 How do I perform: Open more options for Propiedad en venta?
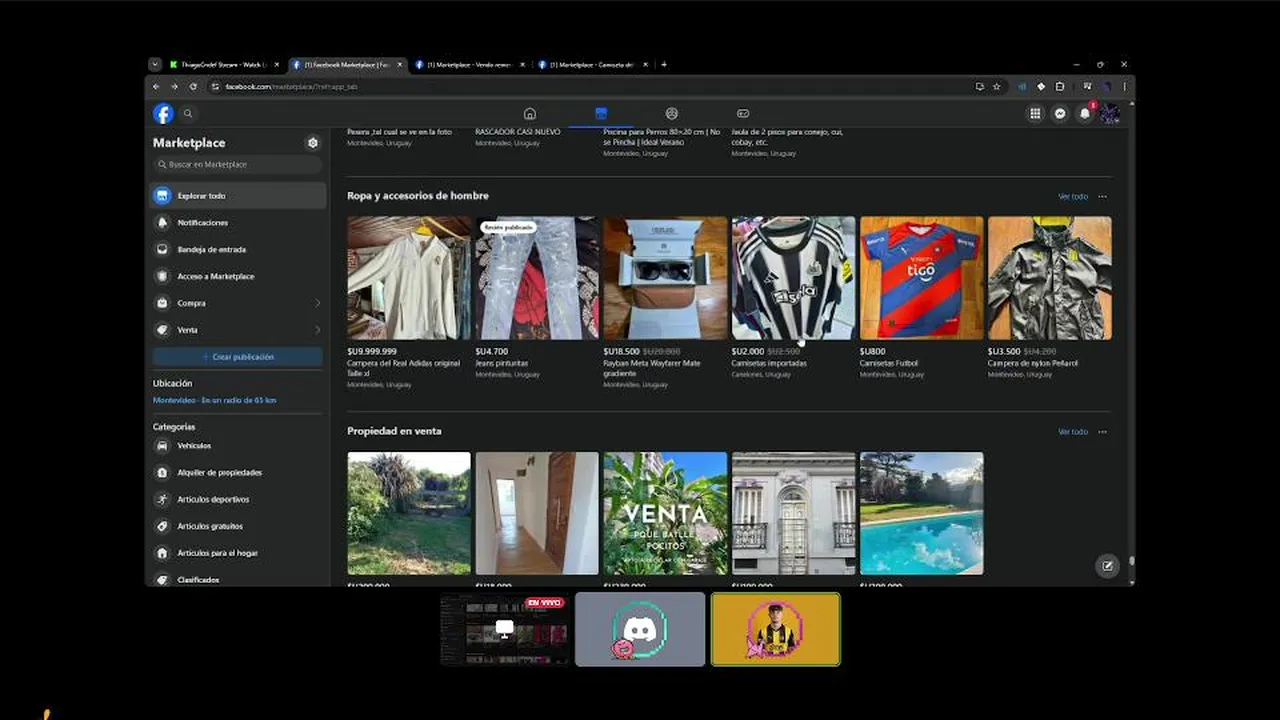1103,432
